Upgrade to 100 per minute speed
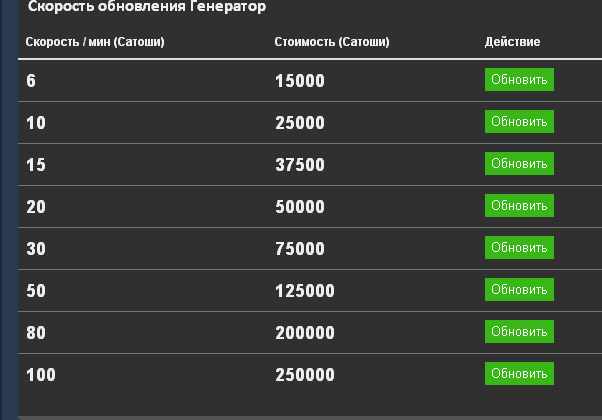Viewport: 602px width, 420px height. point(519,373)
